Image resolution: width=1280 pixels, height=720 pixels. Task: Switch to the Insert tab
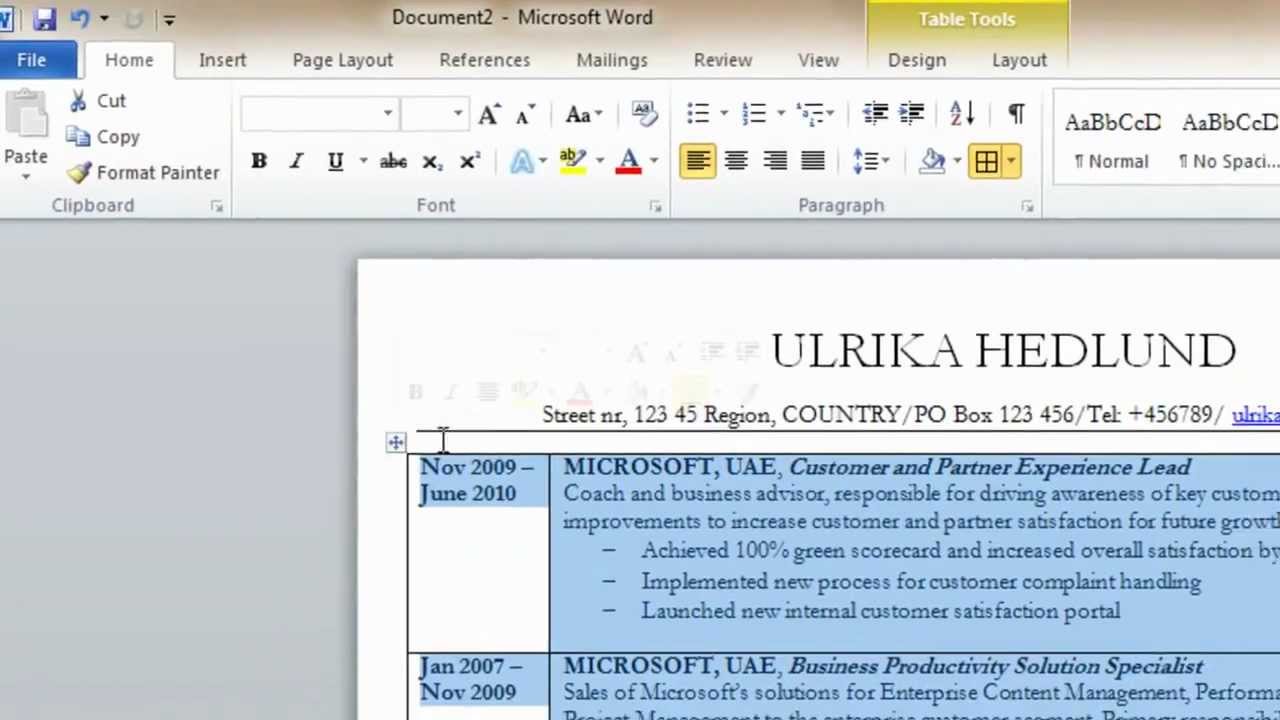click(x=222, y=60)
